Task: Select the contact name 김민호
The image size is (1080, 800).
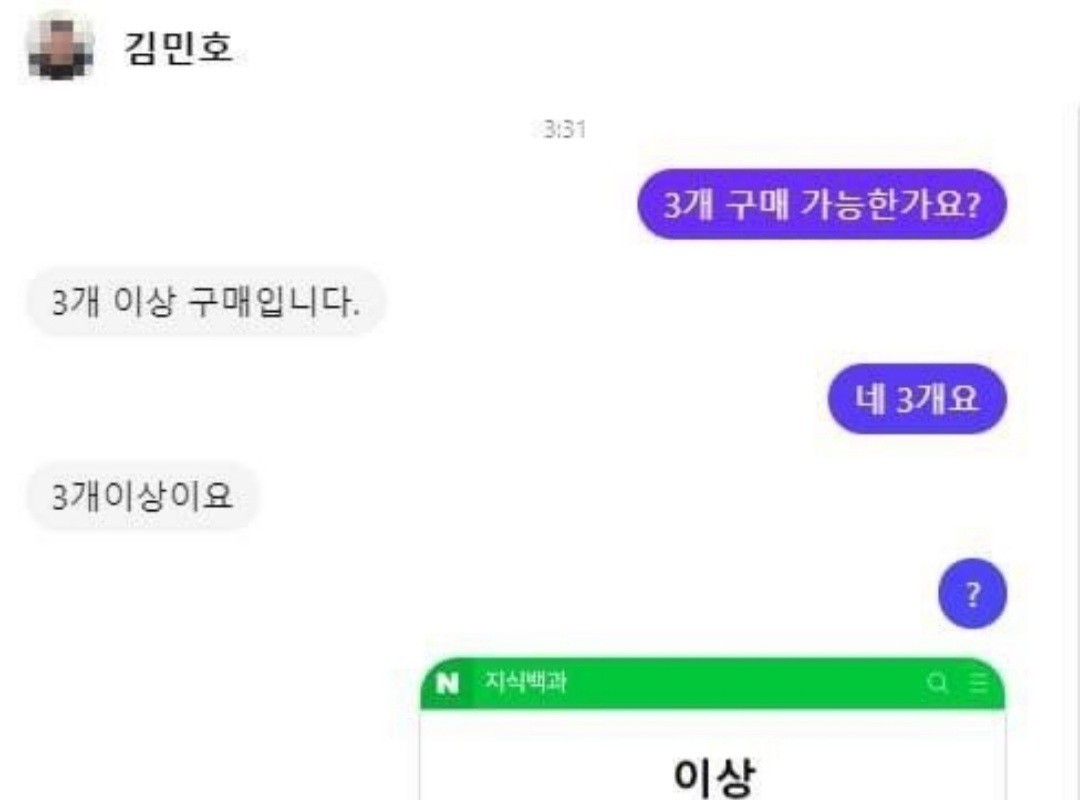Action: 178,48
